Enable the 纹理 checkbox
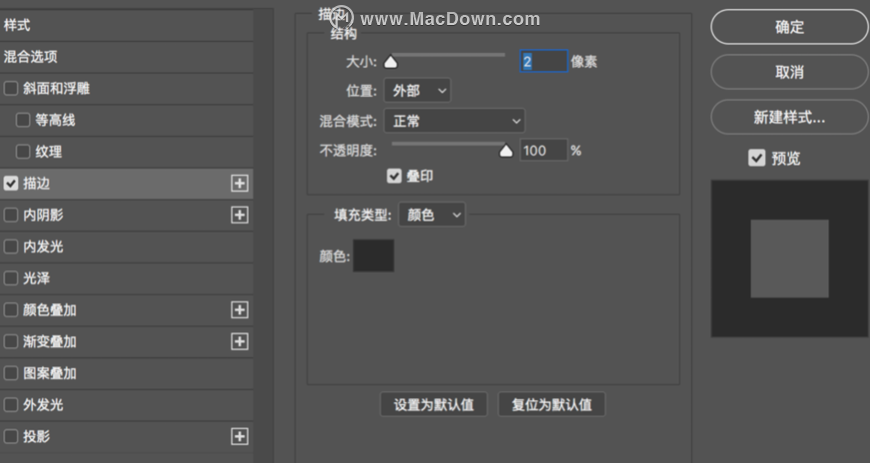The width and height of the screenshot is (870, 463). 23,152
